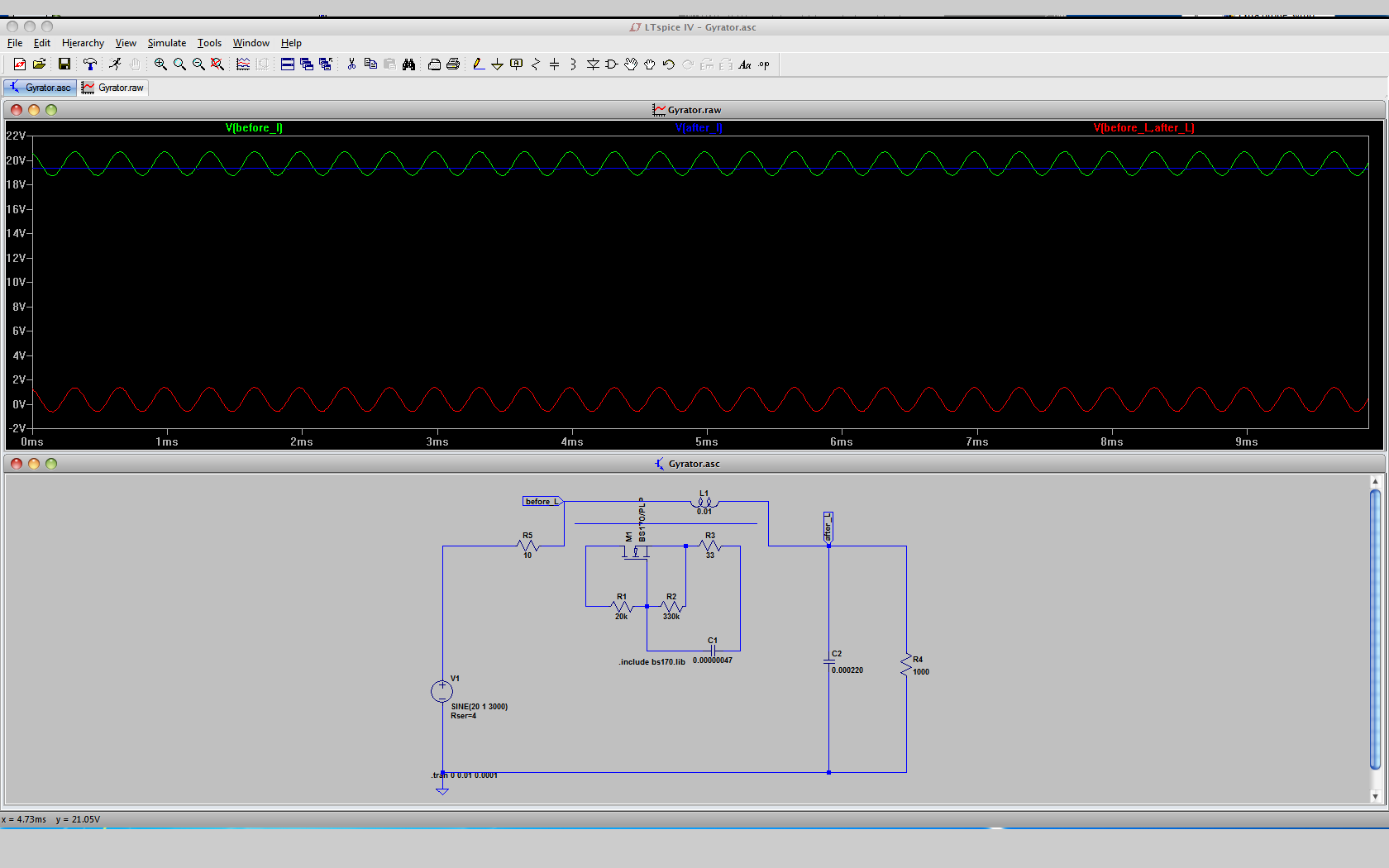Click the Print Setup icon

[x=434, y=64]
